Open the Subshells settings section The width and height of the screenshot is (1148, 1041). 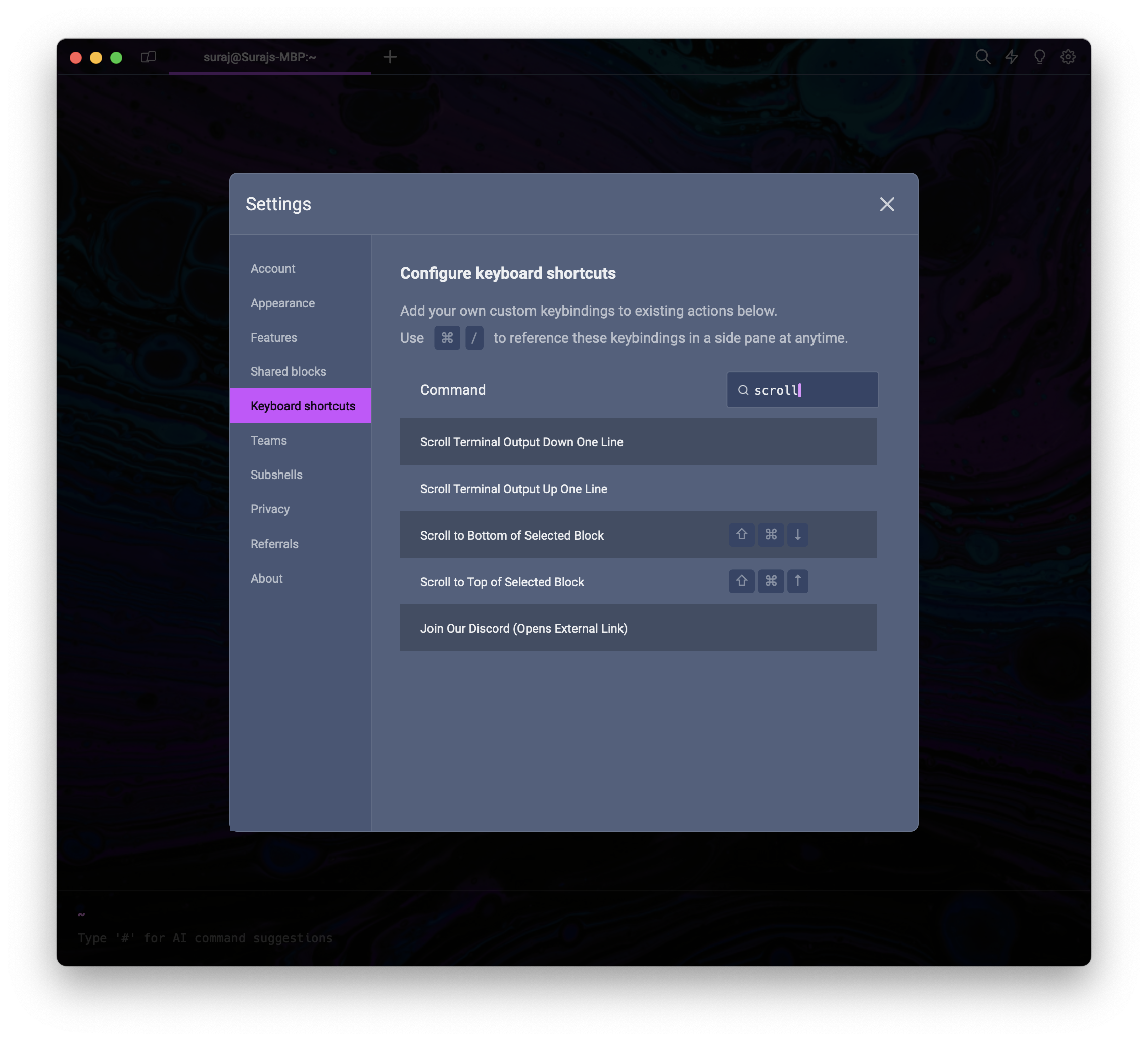(300, 475)
